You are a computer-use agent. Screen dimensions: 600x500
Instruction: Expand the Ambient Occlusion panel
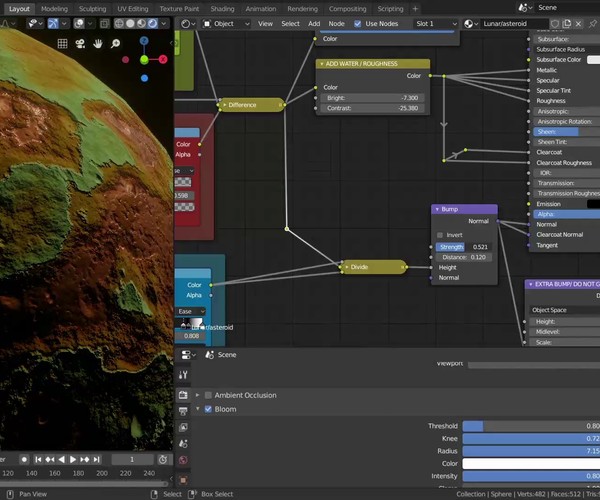click(197, 395)
